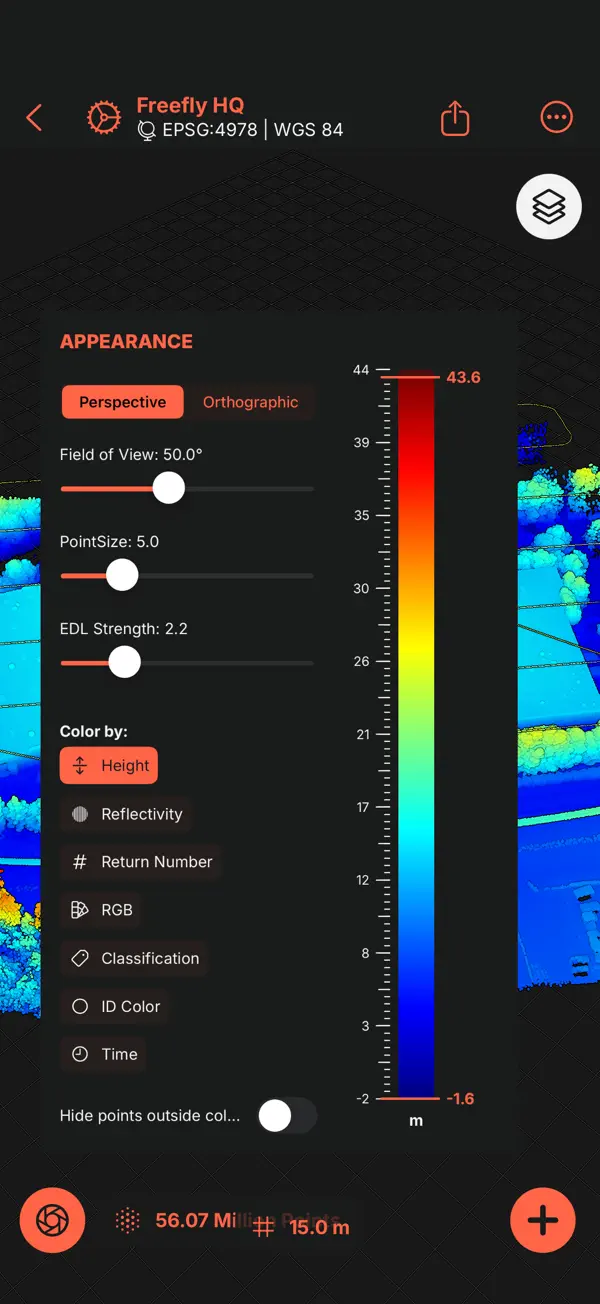This screenshot has width=600, height=1304.
Task: Click the PointSize slider handle
Action: point(122,575)
